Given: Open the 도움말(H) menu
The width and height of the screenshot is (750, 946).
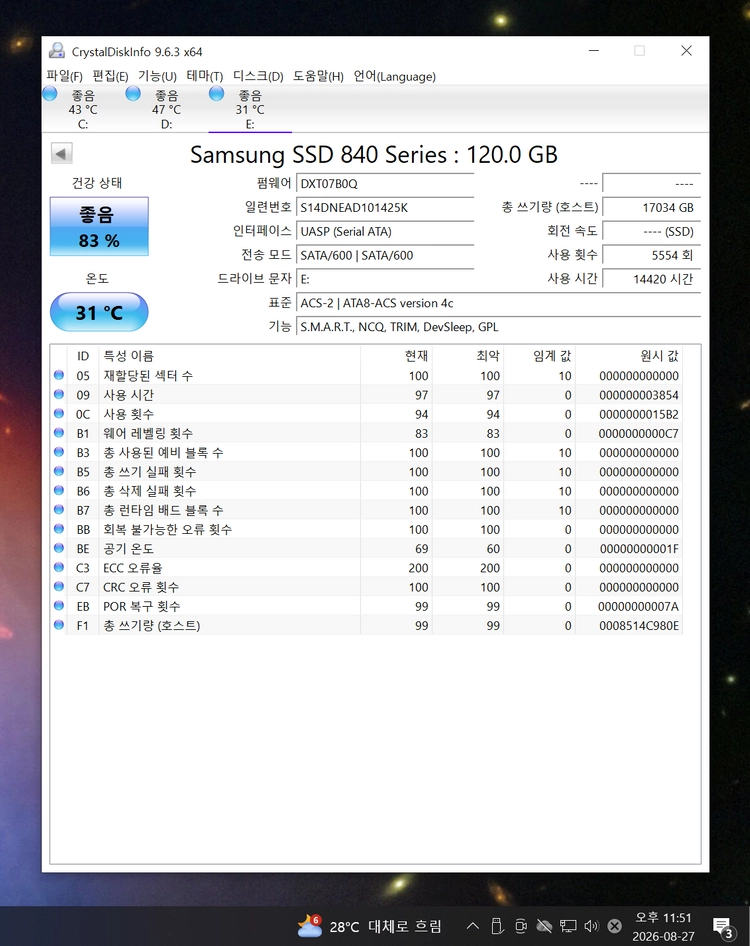Looking at the screenshot, I should [318, 76].
